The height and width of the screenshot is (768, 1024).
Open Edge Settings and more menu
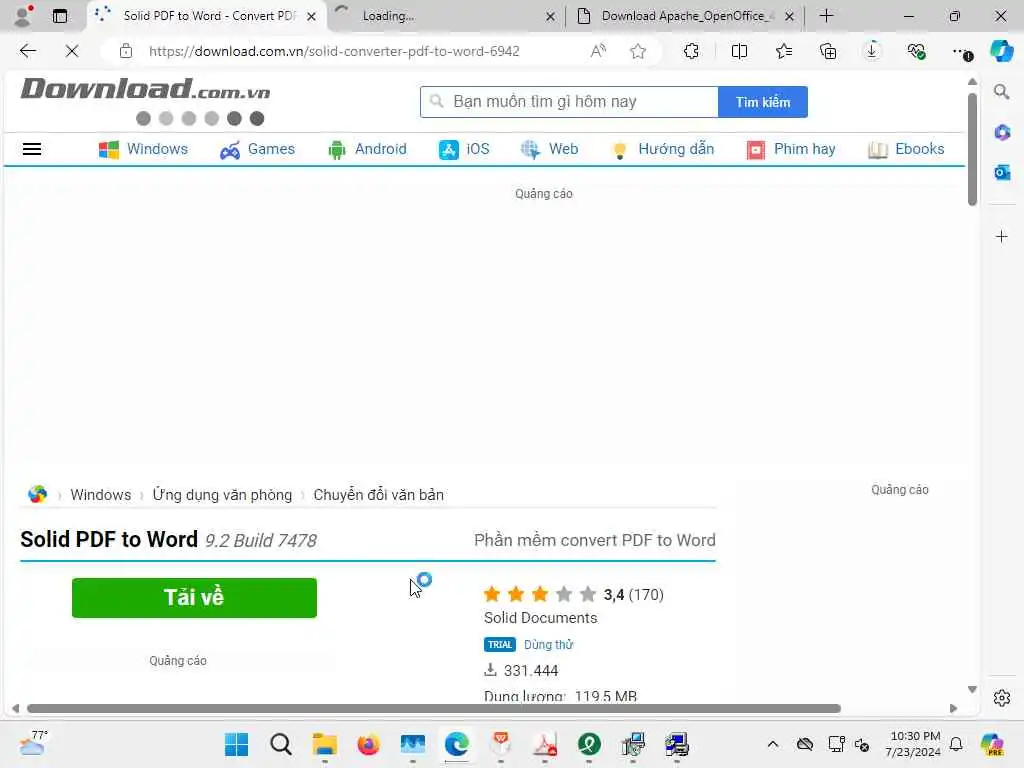pyautogui.click(x=961, y=52)
